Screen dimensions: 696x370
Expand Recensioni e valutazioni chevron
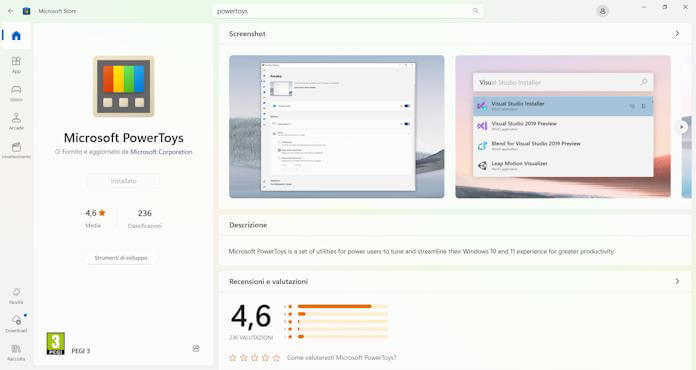677,281
